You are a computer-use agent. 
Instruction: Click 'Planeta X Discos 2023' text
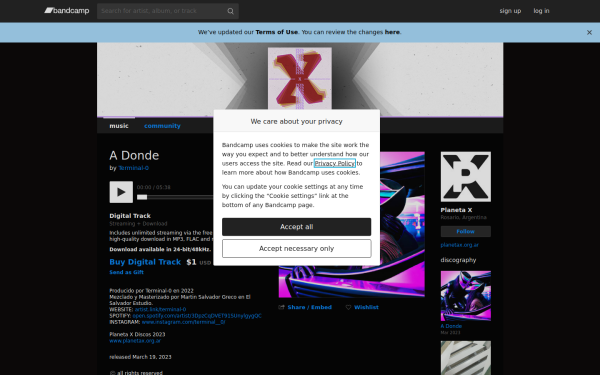pos(137,334)
